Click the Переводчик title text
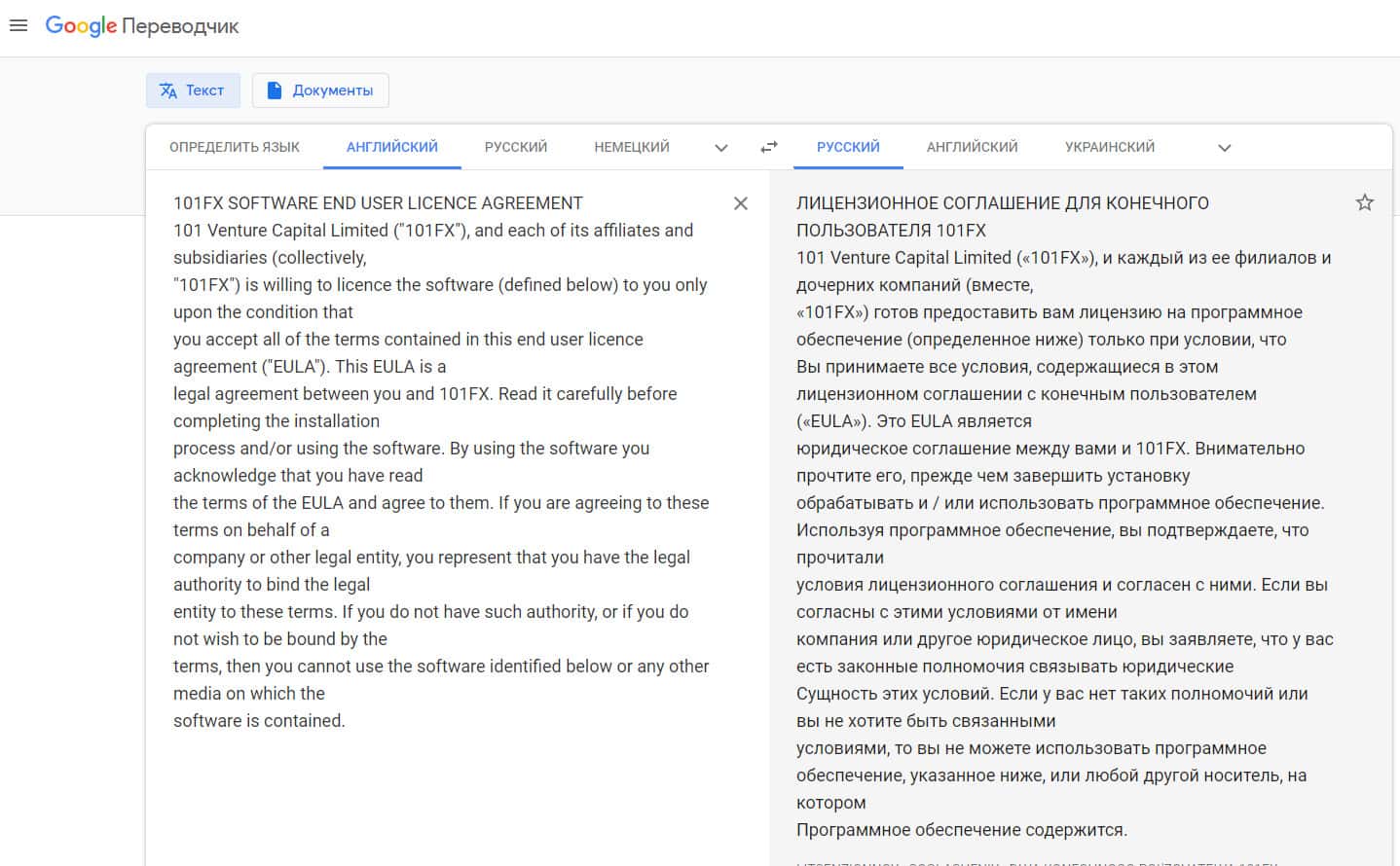 (x=181, y=26)
